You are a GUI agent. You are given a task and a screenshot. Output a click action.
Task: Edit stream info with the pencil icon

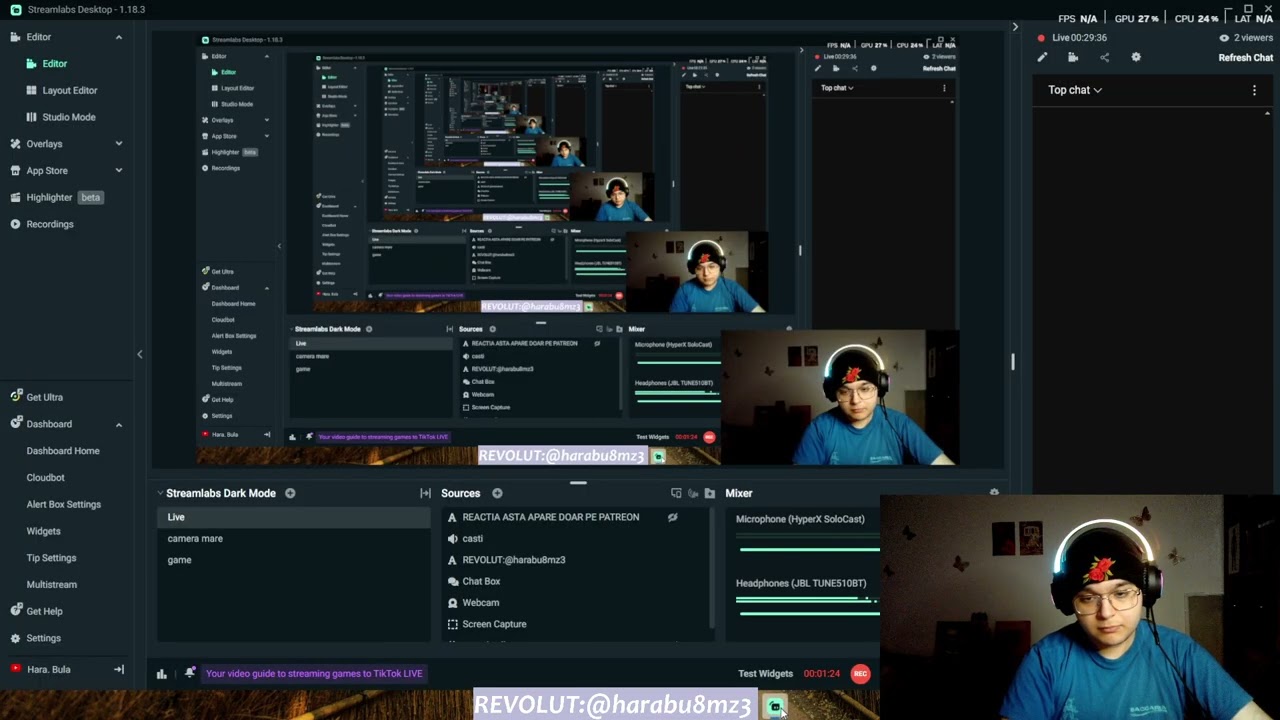click(x=1042, y=57)
